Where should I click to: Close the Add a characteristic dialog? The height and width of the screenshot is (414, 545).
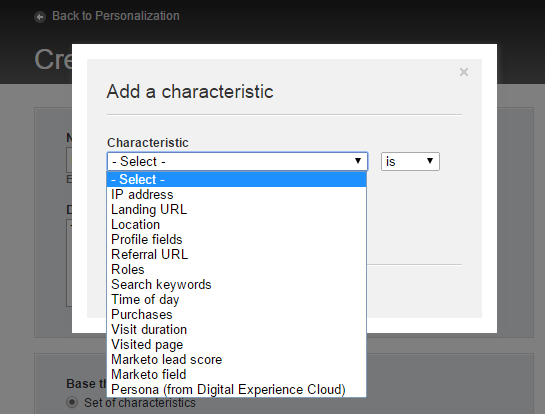[464, 72]
